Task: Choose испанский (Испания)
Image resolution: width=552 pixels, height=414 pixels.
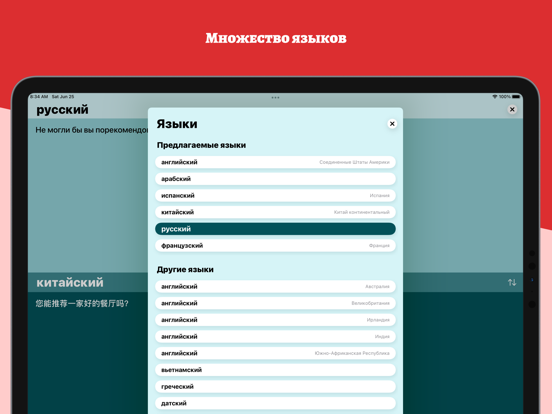Action: (x=275, y=195)
